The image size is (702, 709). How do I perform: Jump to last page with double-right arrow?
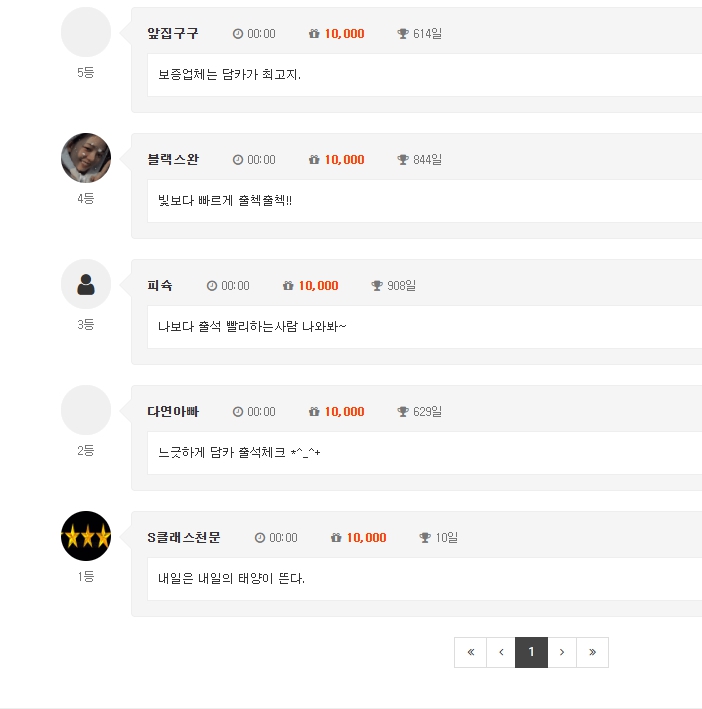click(592, 652)
